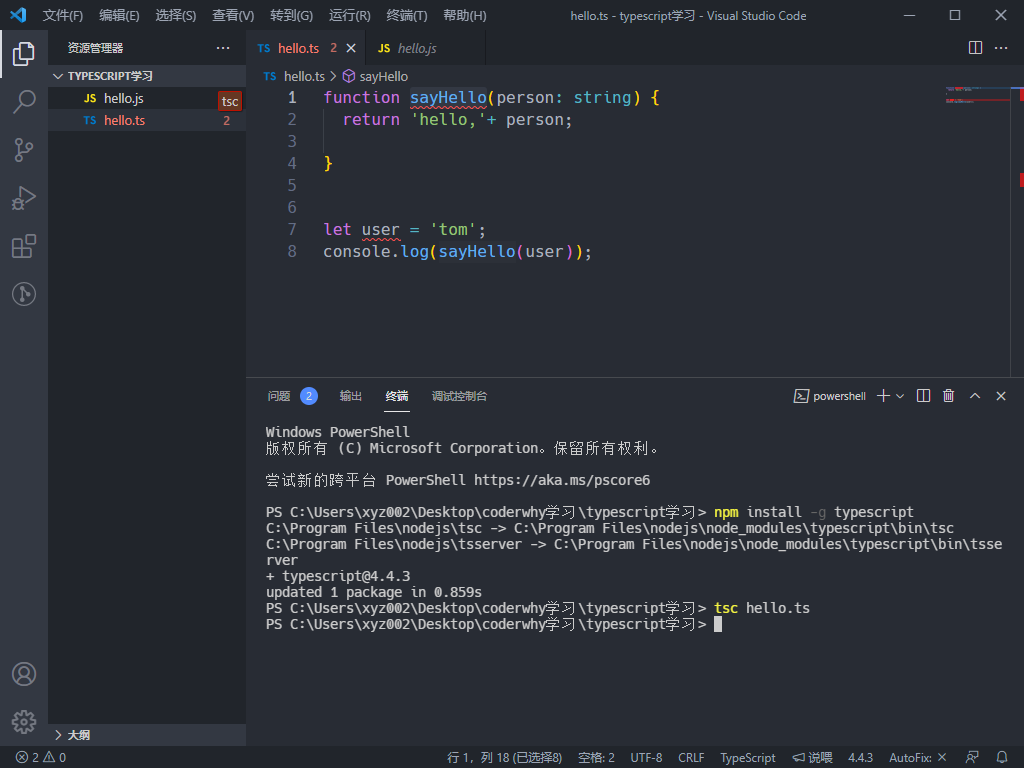Toggle AutoFix status bar item

pos(918,758)
